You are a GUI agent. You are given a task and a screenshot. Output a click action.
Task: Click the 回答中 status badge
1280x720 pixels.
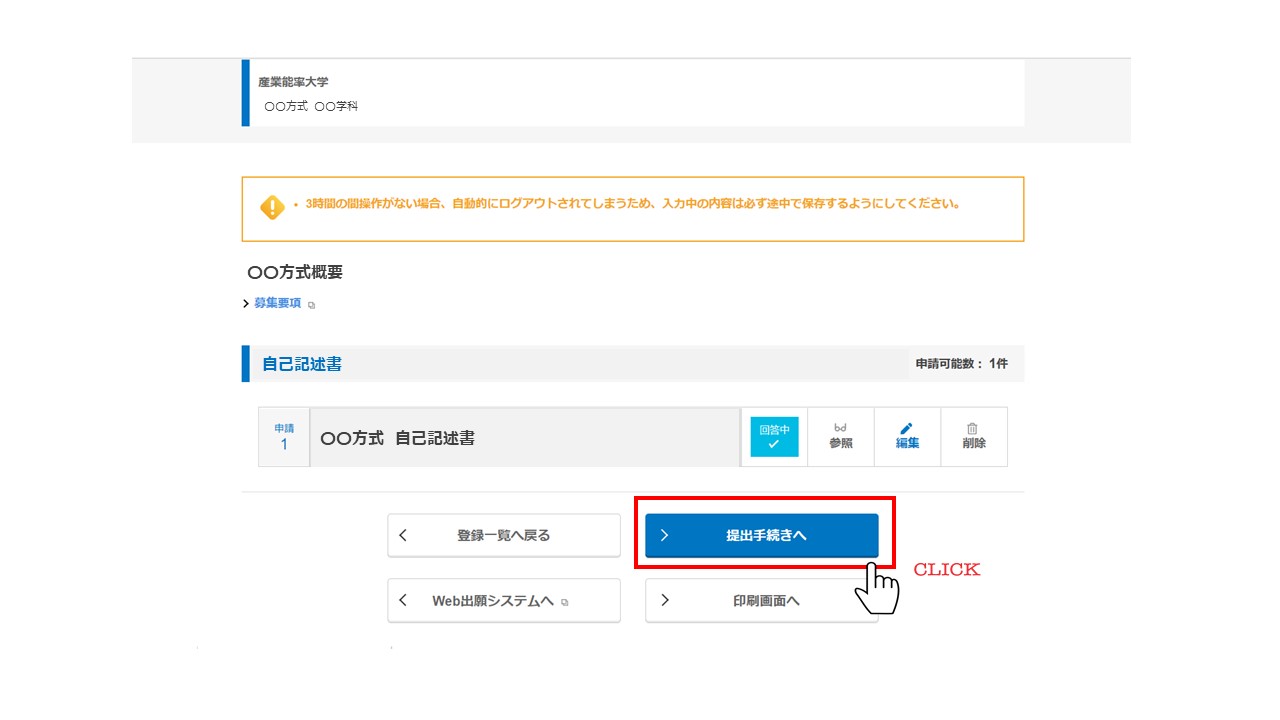pyautogui.click(x=775, y=437)
